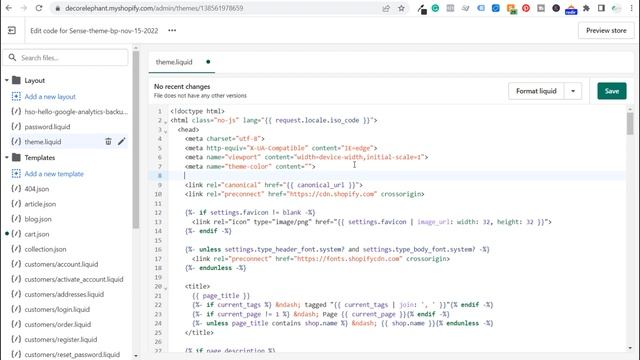The width and height of the screenshot is (640, 360).
Task: Open customers/account.liquid file
Action: [61, 264]
